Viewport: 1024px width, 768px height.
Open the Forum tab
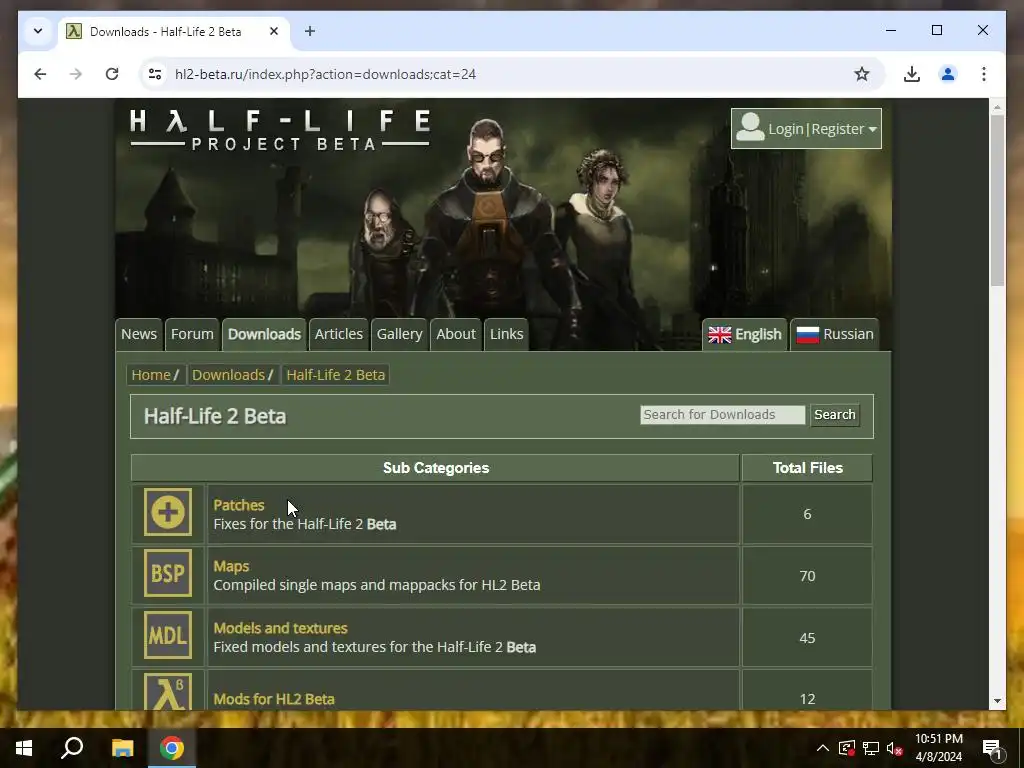click(x=192, y=334)
